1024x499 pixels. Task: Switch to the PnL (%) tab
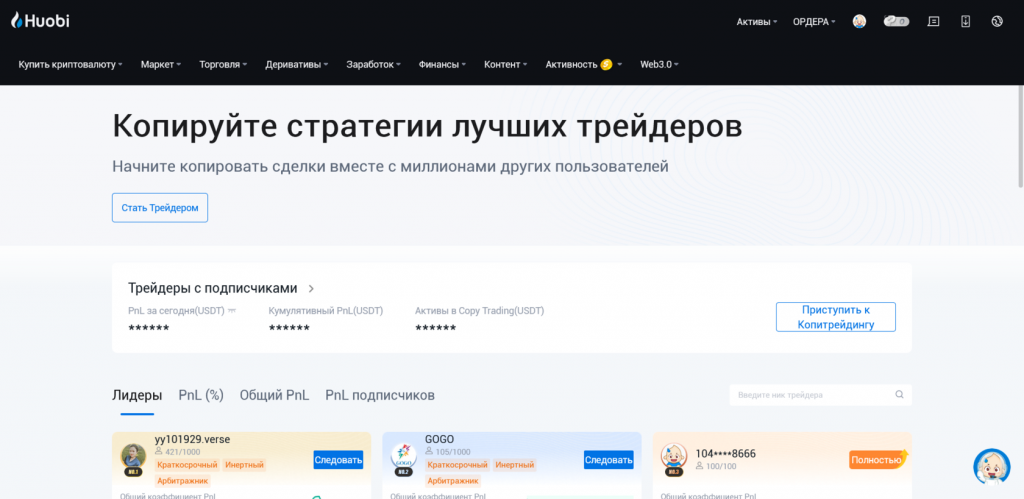pos(201,395)
